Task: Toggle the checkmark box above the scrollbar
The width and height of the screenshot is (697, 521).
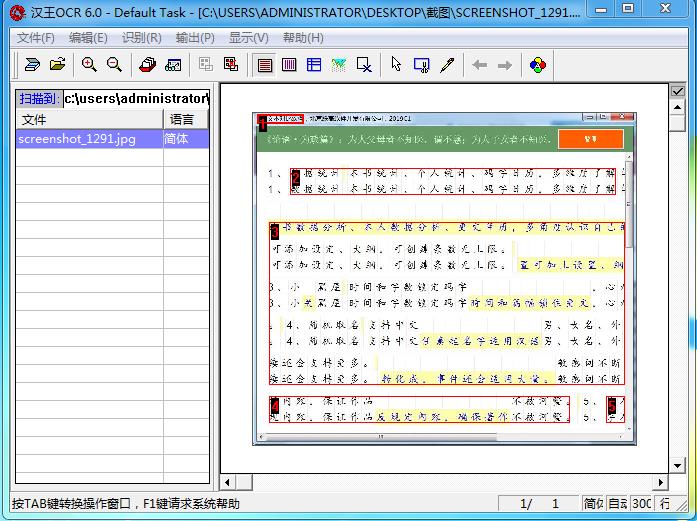Action: (x=677, y=91)
